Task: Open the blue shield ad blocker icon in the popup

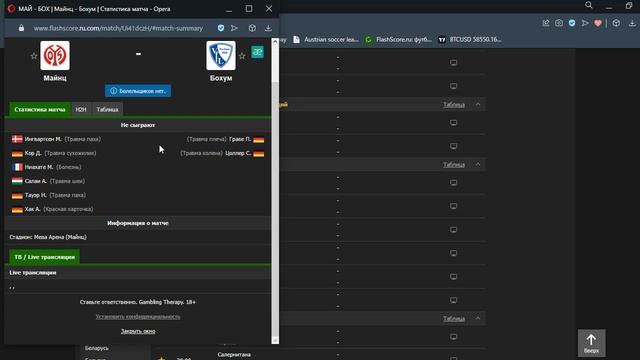Action: pos(221,28)
